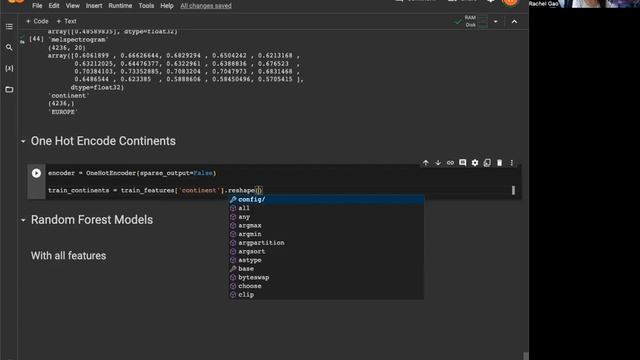Select argsort autocomplete suggestion

click(326, 251)
